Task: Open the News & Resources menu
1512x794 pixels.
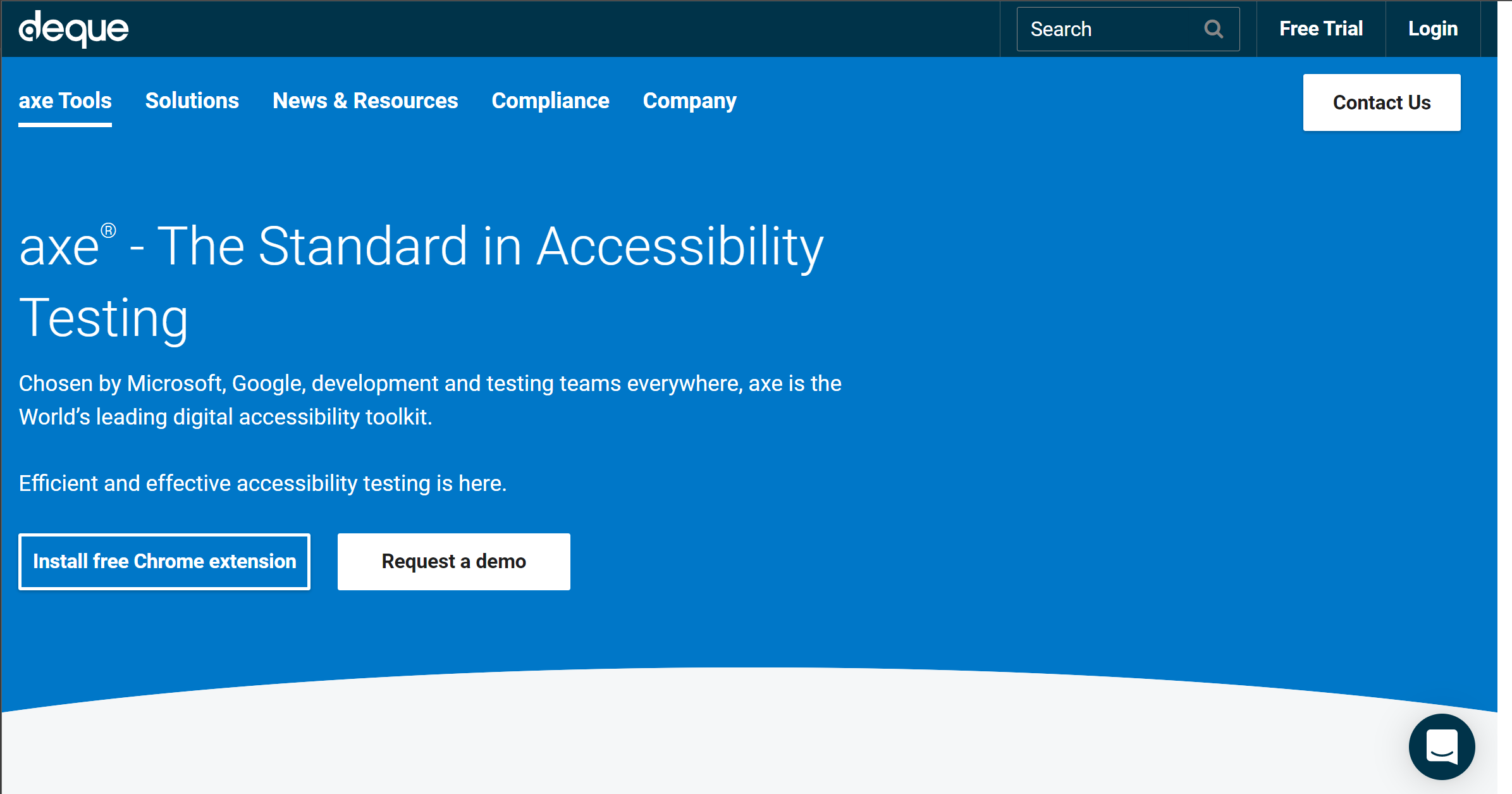Action: [x=365, y=101]
